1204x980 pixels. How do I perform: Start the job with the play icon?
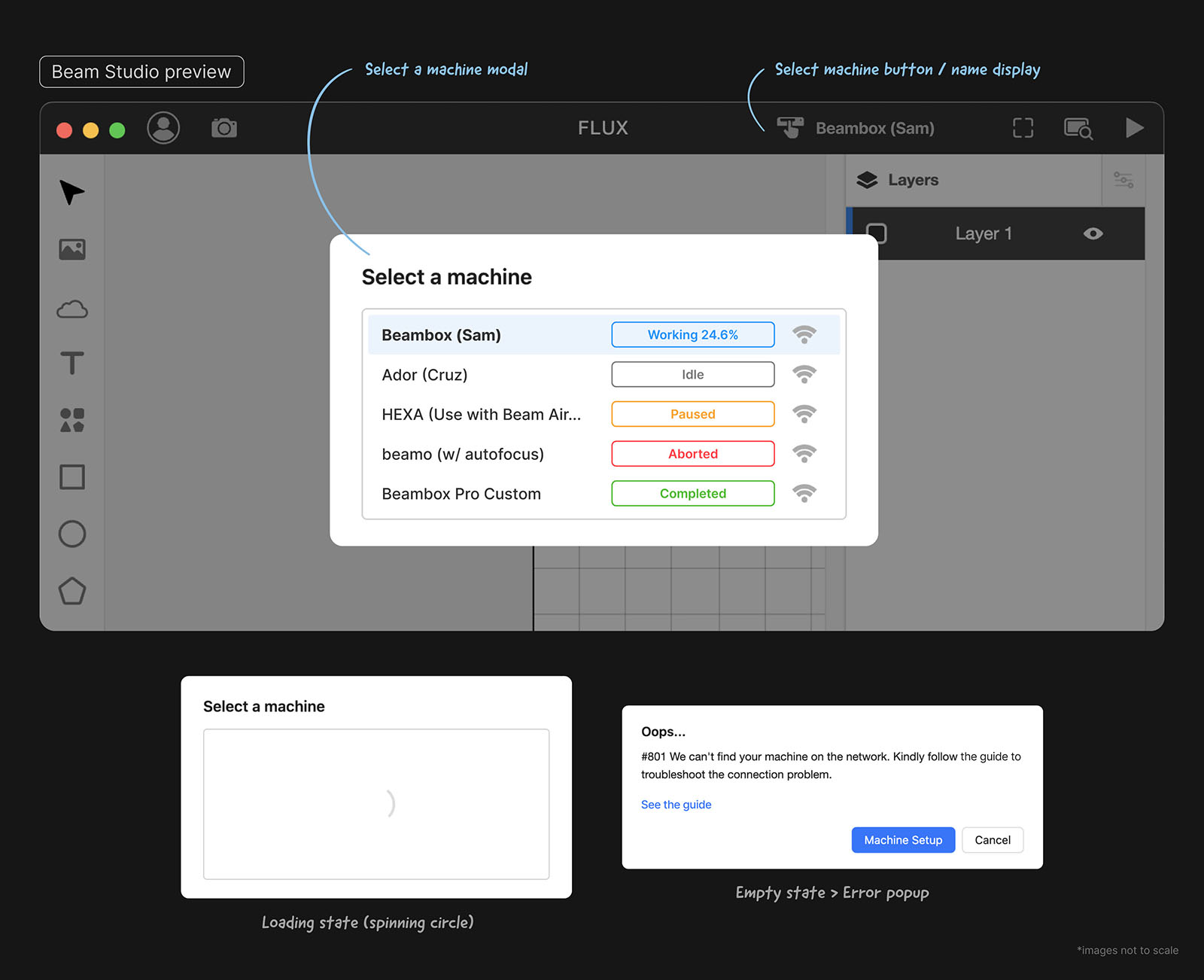pos(1135,128)
